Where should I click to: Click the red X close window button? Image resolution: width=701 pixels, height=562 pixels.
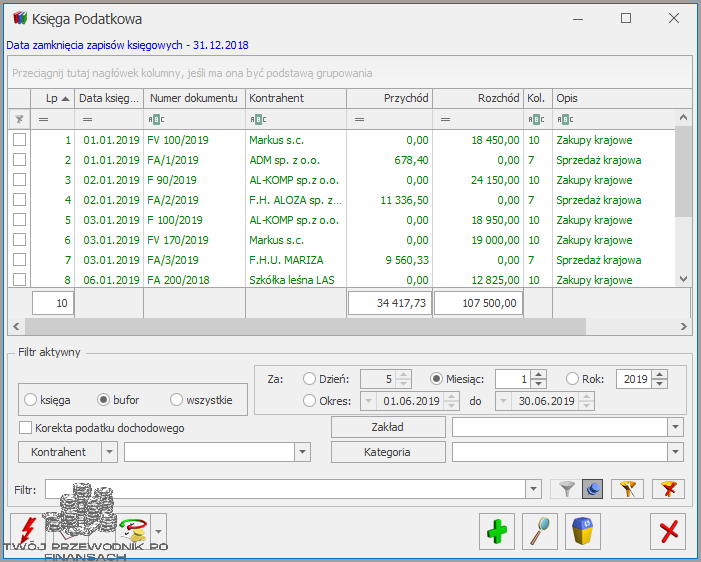pyautogui.click(x=668, y=531)
